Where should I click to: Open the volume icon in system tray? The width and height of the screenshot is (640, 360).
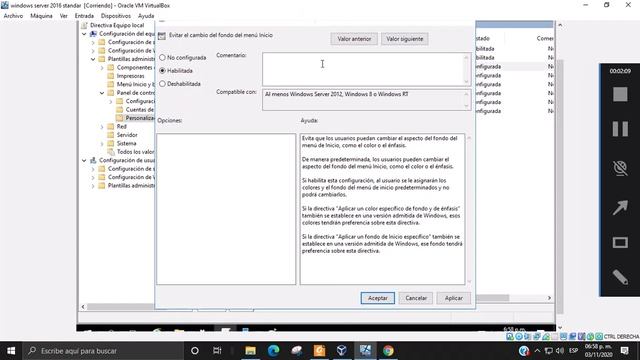tap(560, 351)
